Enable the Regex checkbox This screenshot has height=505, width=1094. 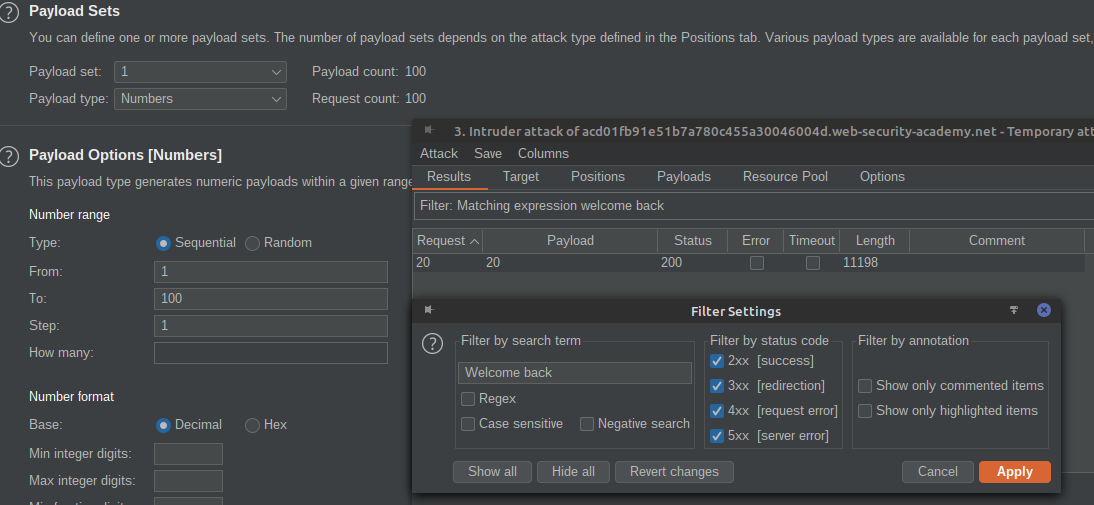click(x=468, y=400)
